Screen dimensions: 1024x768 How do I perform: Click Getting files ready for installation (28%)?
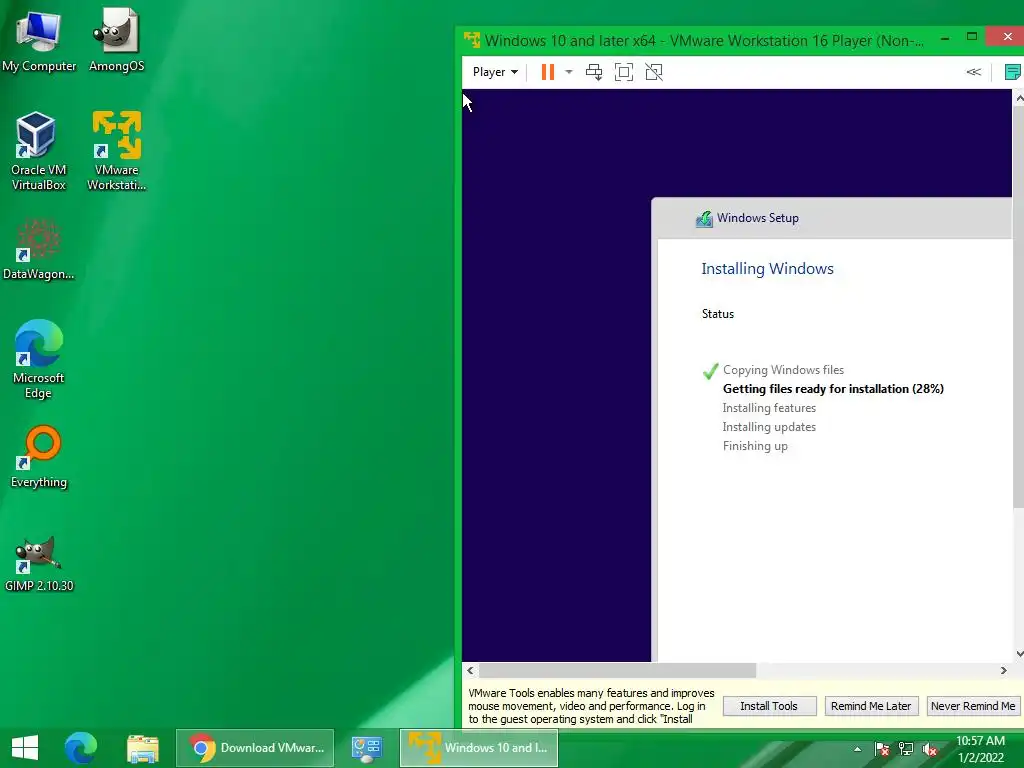click(x=833, y=389)
